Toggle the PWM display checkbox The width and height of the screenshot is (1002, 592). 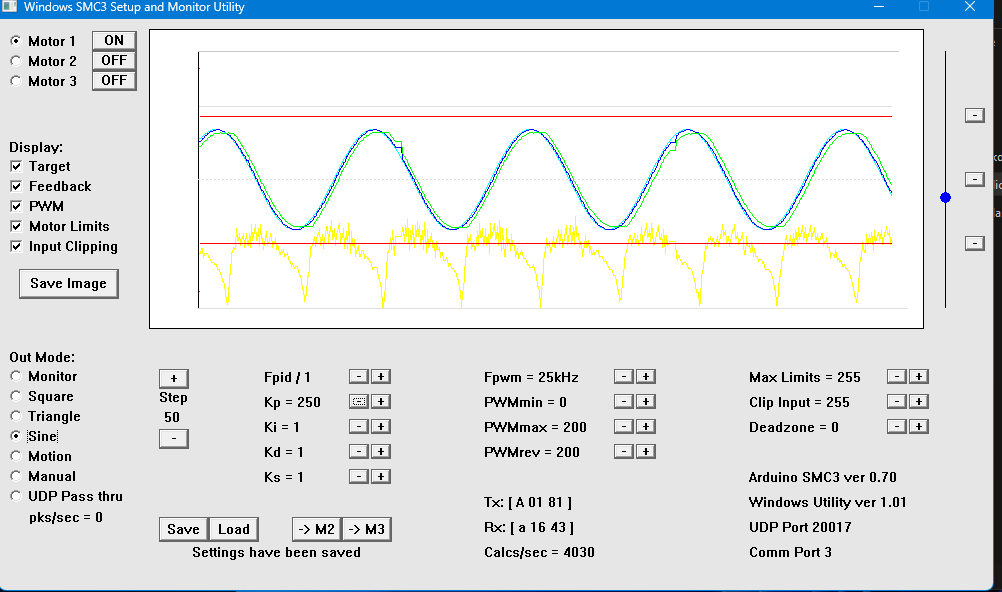pyautogui.click(x=17, y=207)
